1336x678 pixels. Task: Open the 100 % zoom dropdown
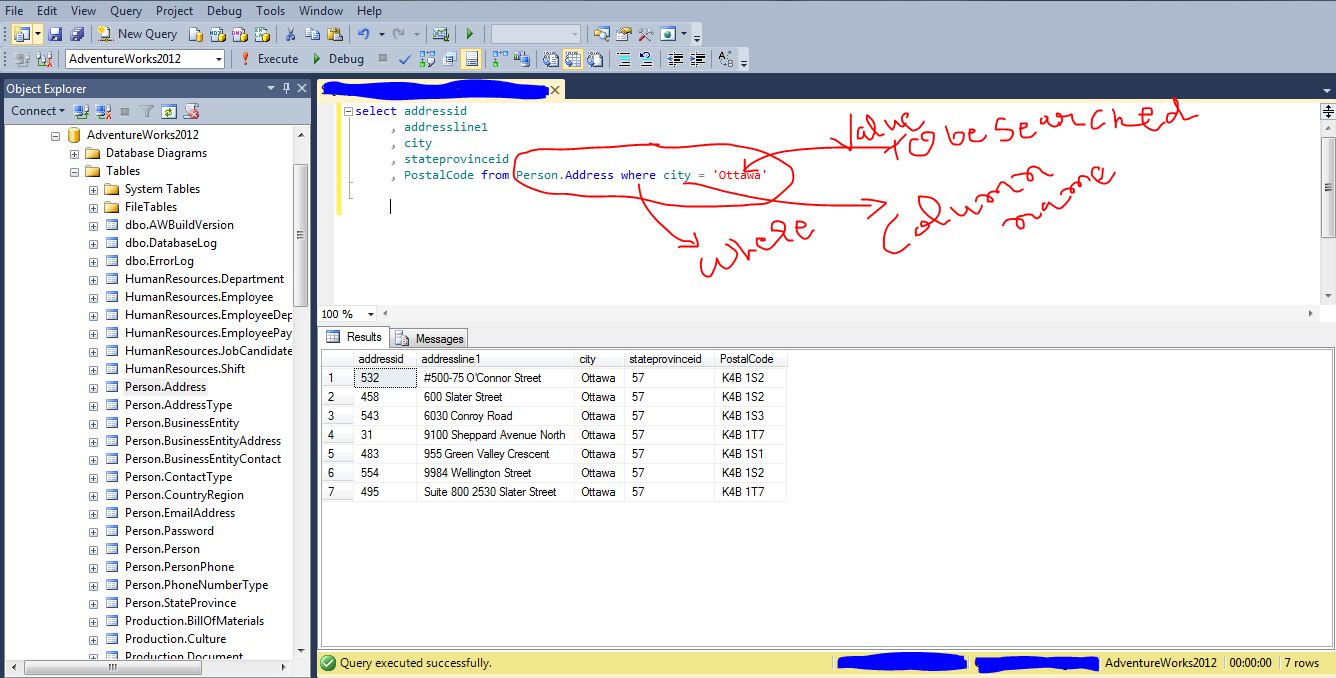pos(371,314)
